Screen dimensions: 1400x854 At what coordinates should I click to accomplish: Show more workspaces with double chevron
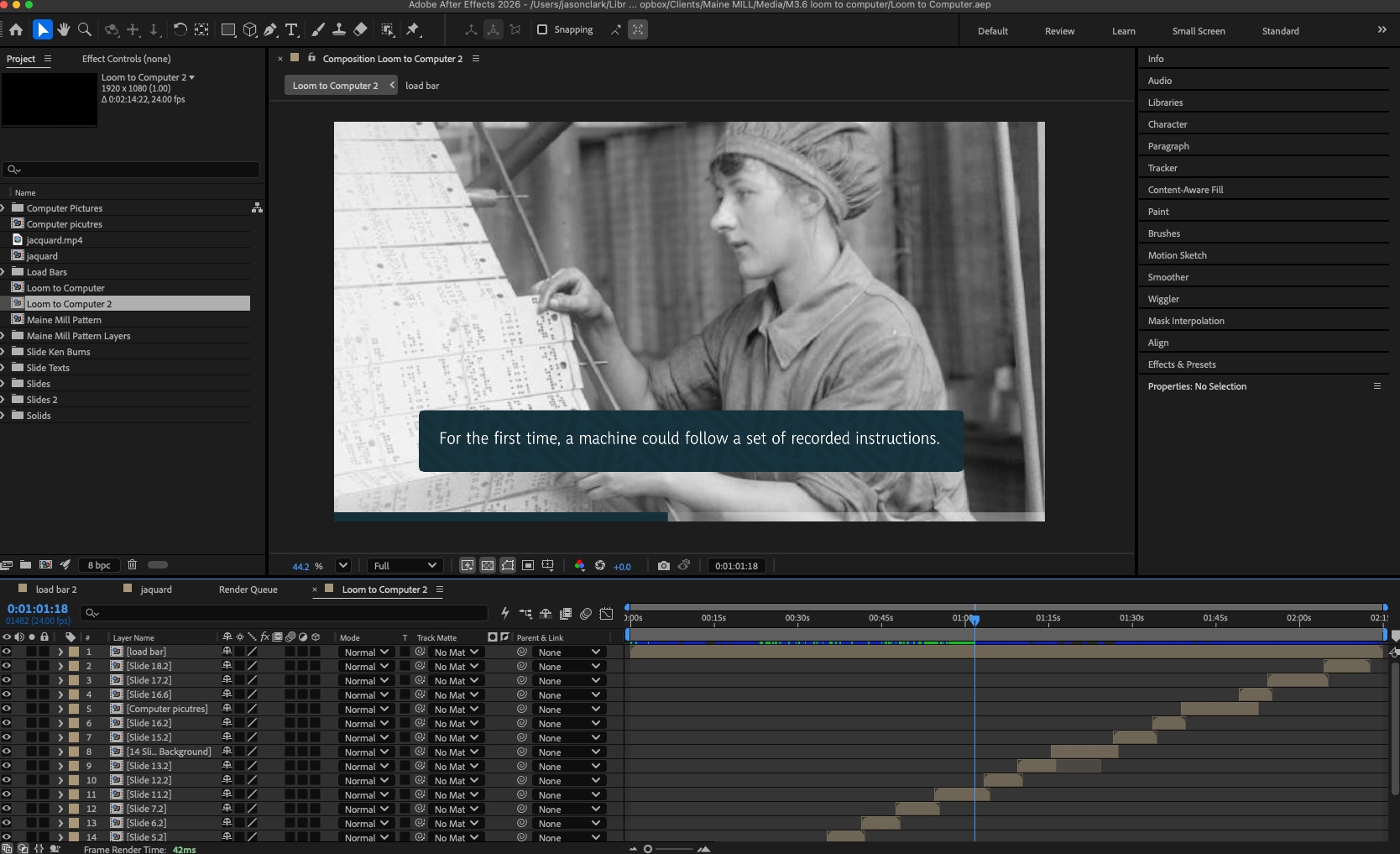coord(1382,30)
